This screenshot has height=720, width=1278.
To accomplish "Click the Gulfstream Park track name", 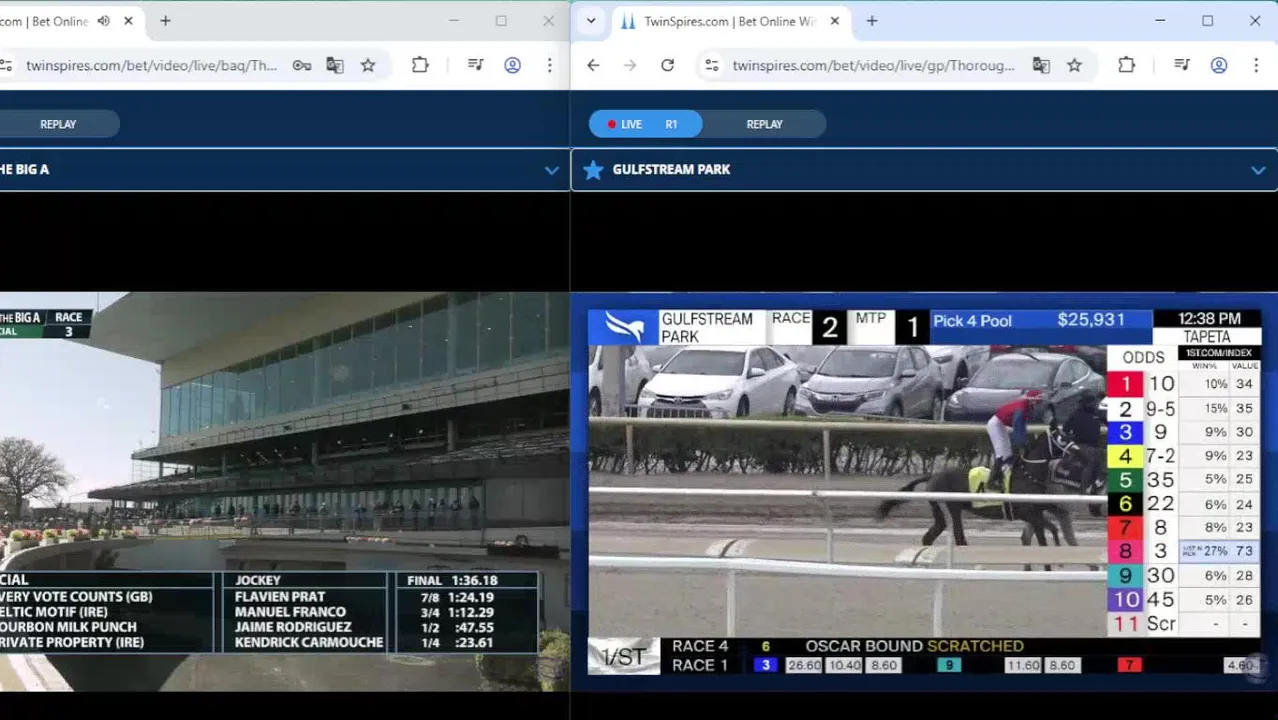I will [671, 169].
